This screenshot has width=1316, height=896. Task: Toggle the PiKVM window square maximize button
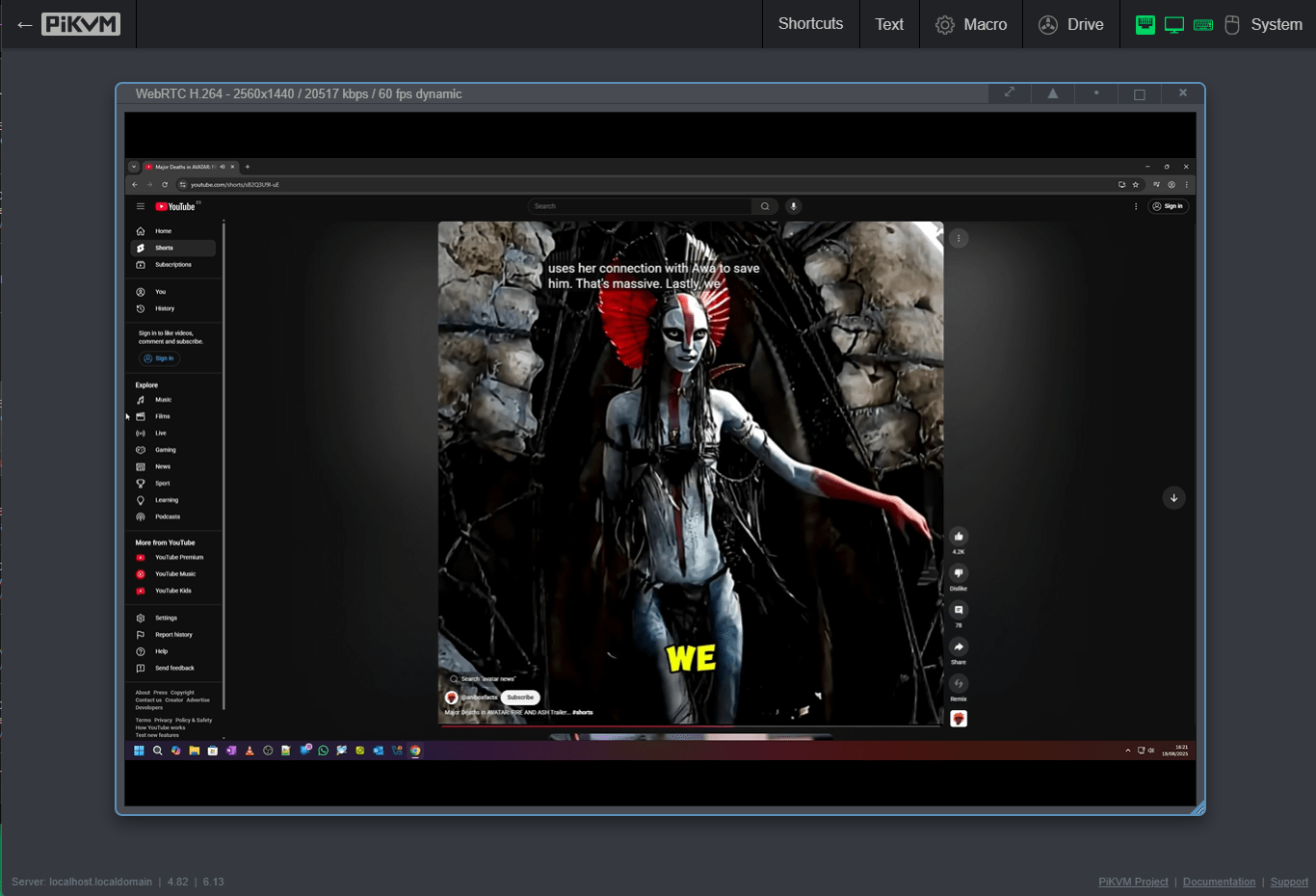(x=1140, y=93)
